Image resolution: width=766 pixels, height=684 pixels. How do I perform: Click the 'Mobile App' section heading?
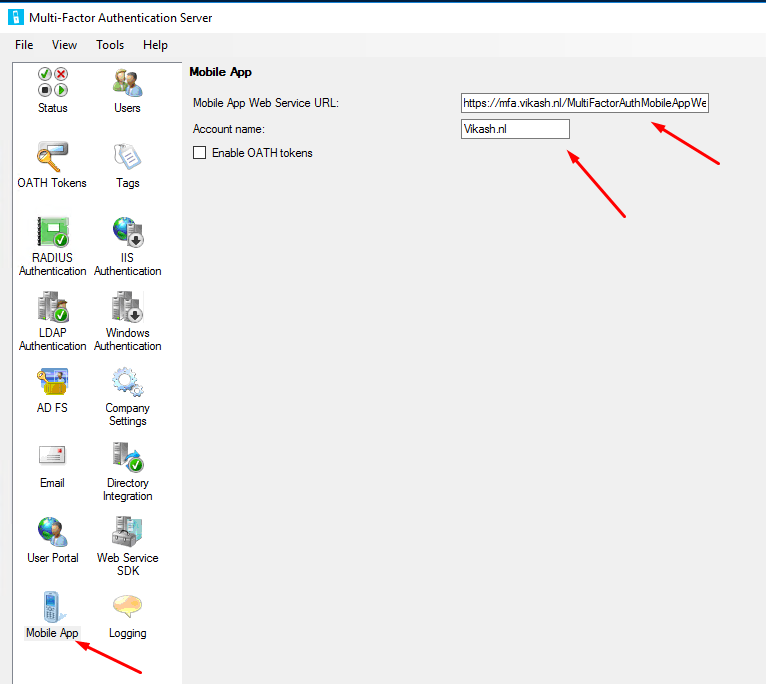(x=220, y=72)
